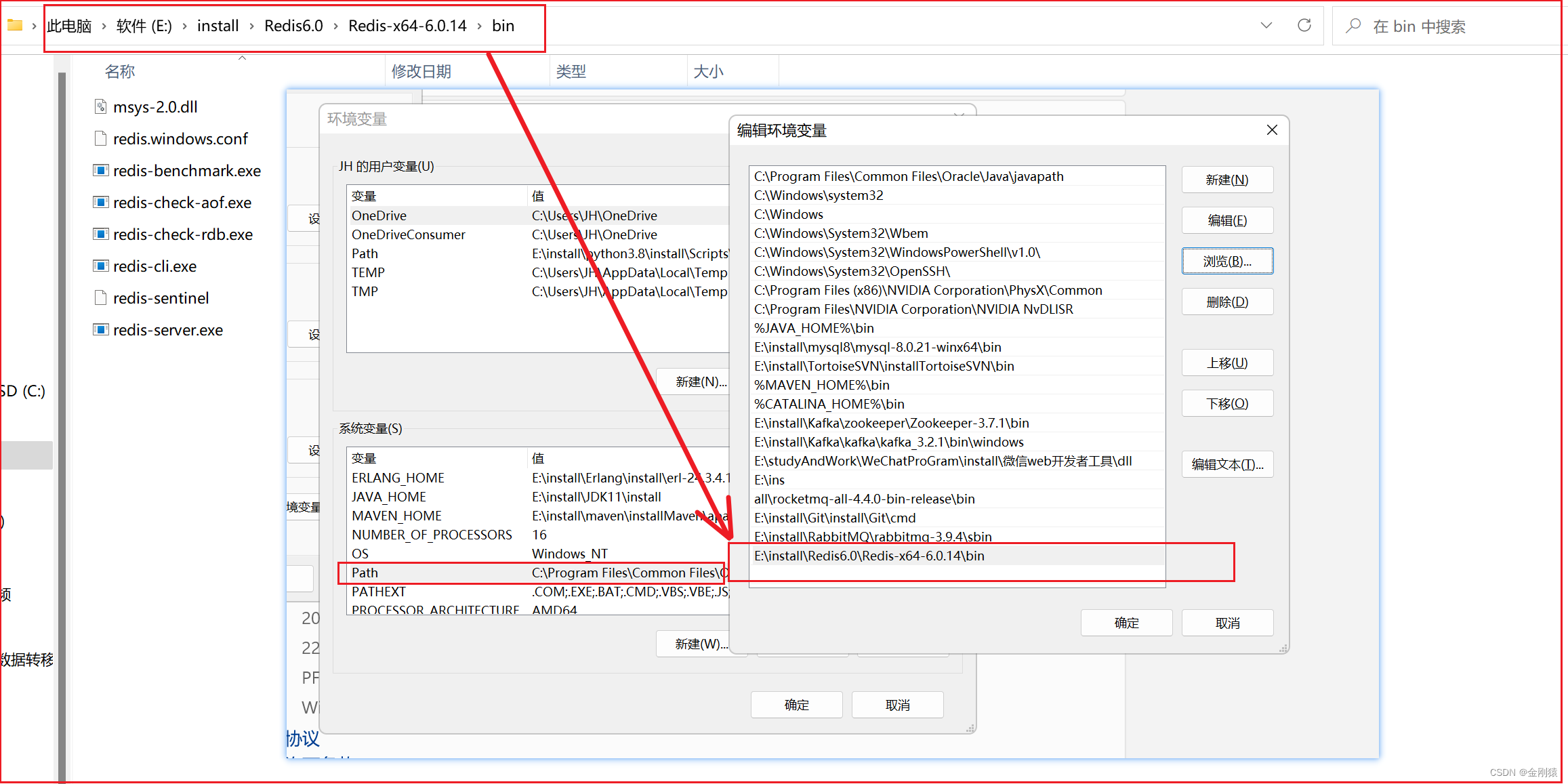Expand the chevron after Redis6.0 breadcrumb
The image size is (1568, 784).
(x=335, y=26)
